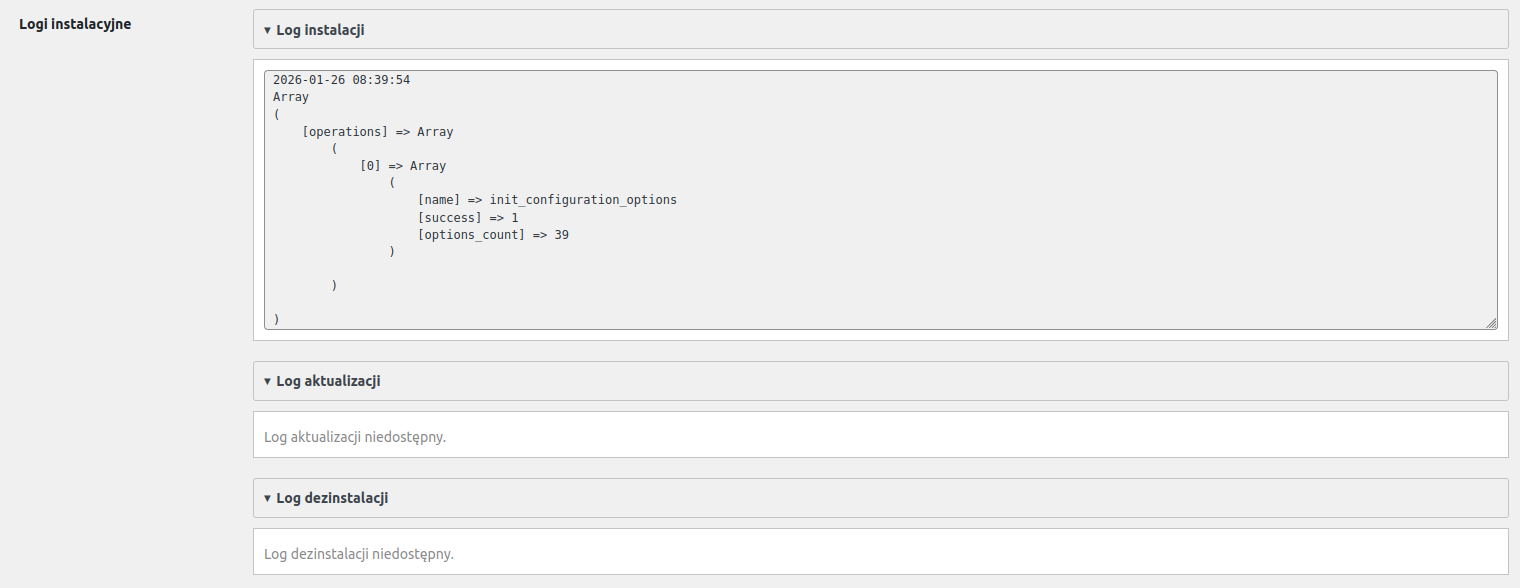Place cursor on the 2026-01-26 08:39:54 timestamp
This screenshot has width=1520, height=588.
pyautogui.click(x=341, y=80)
